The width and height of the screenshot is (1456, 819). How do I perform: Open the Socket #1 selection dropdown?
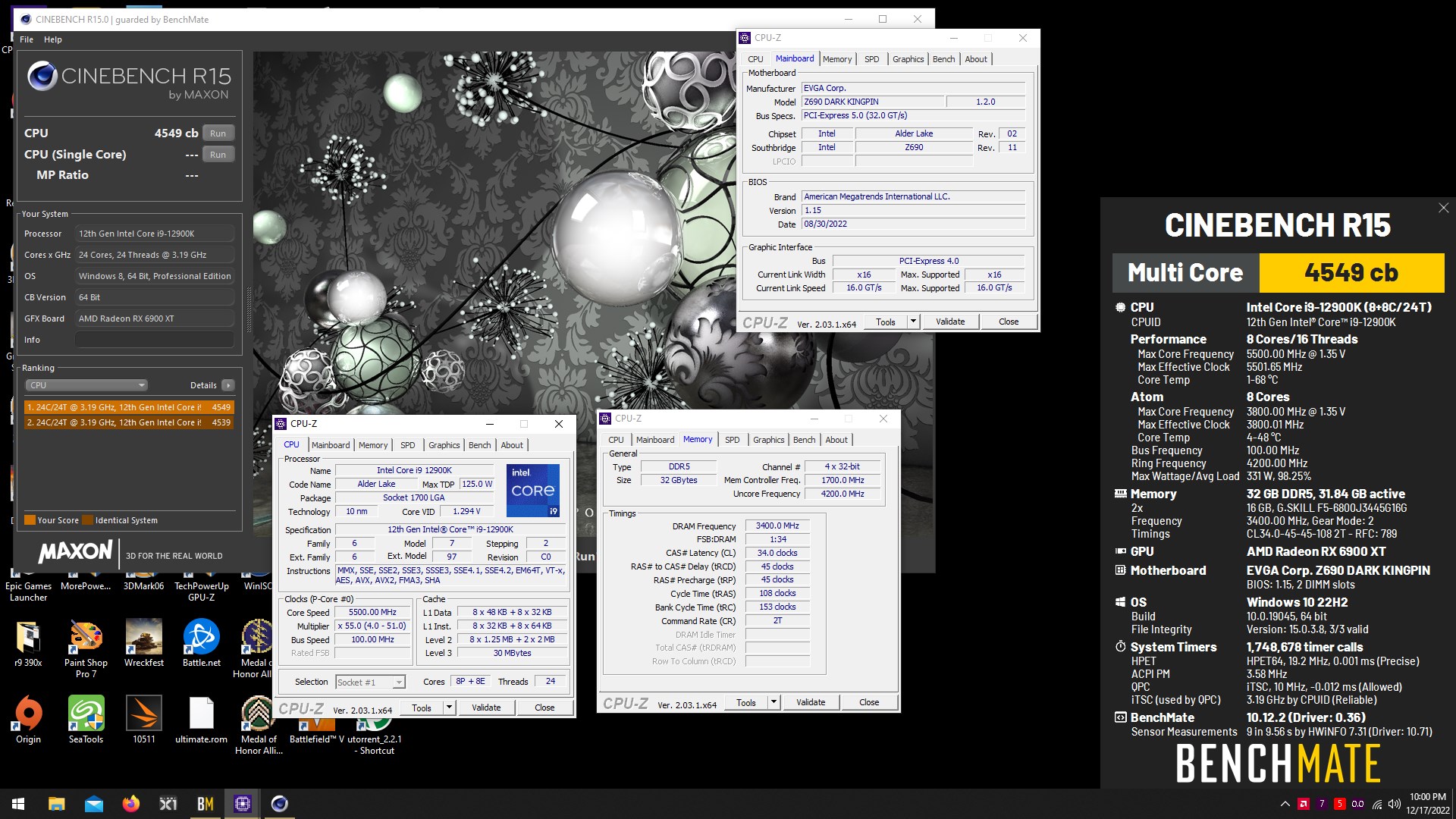[370, 682]
